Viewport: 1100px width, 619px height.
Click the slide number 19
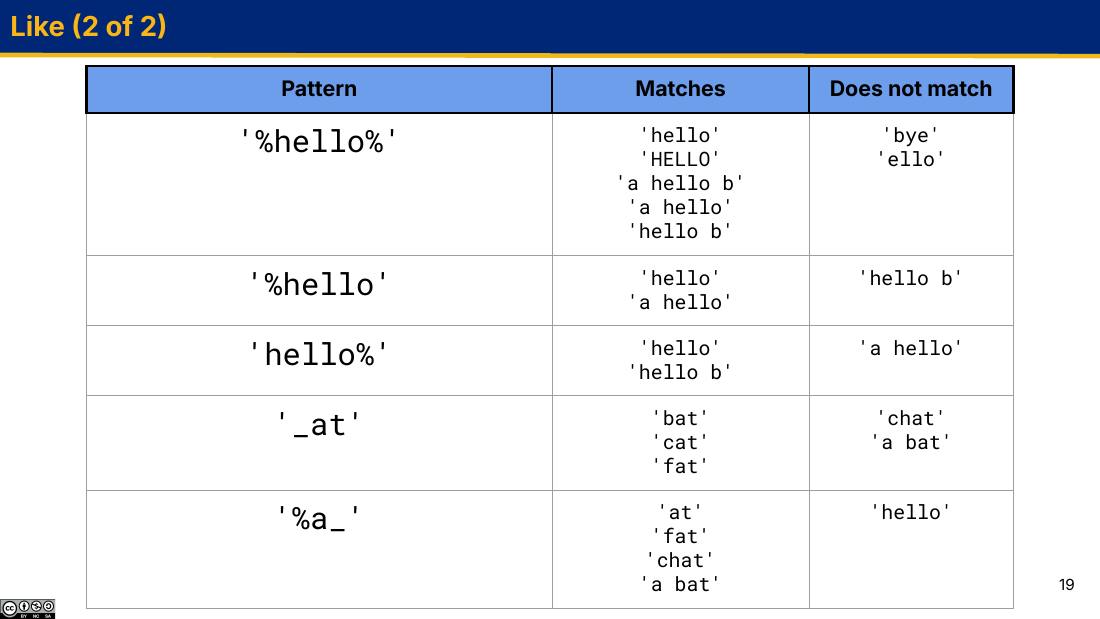pos(1066,585)
